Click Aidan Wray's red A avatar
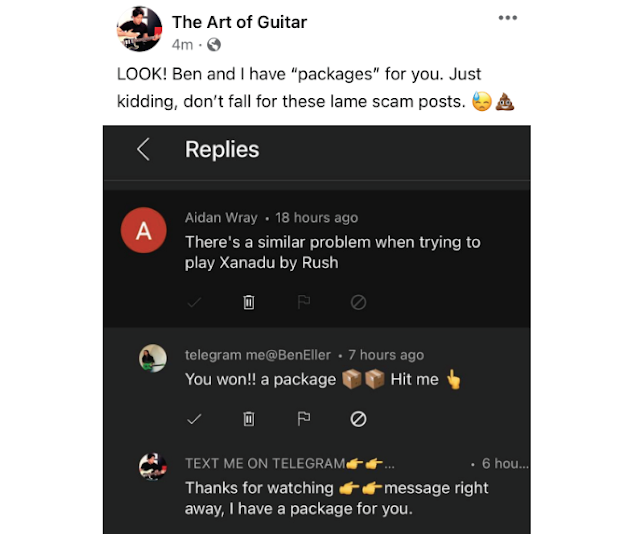Viewport: 640px width, 534px height. (x=143, y=232)
